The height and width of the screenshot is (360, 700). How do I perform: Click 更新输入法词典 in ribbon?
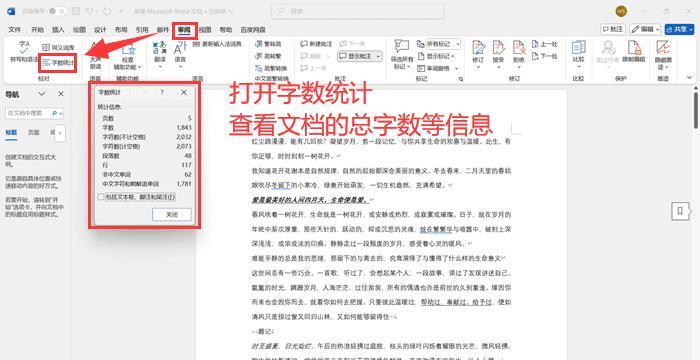point(217,44)
